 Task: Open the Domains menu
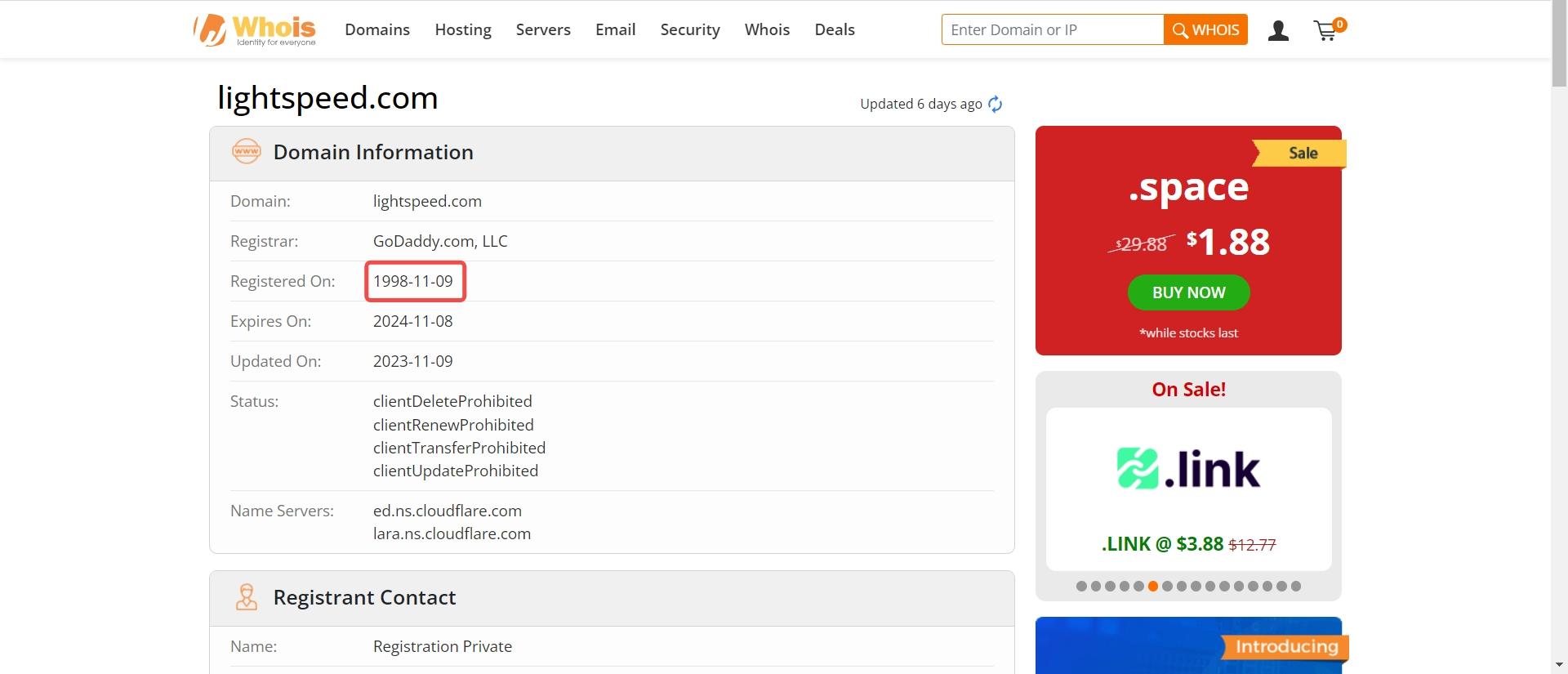(377, 29)
